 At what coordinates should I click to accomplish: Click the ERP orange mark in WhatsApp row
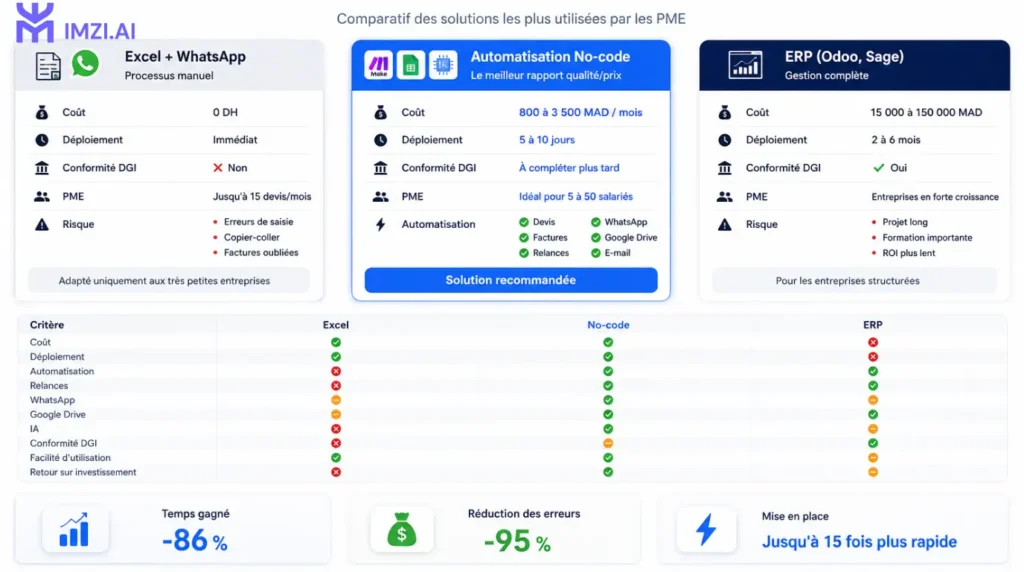point(873,400)
